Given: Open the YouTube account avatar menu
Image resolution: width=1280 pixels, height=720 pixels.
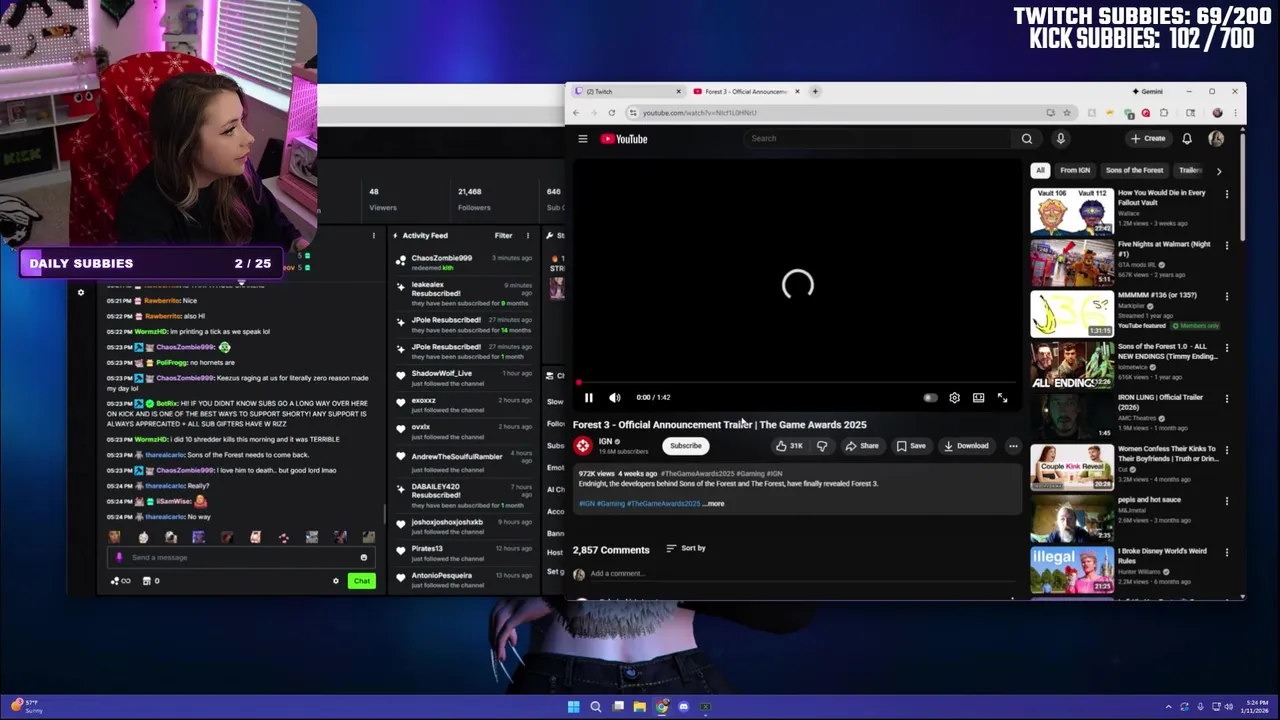Looking at the screenshot, I should pyautogui.click(x=1216, y=139).
